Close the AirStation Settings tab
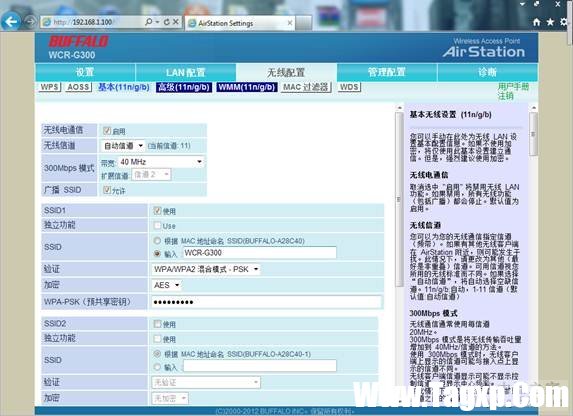This screenshot has width=573, height=416. pos(290,23)
